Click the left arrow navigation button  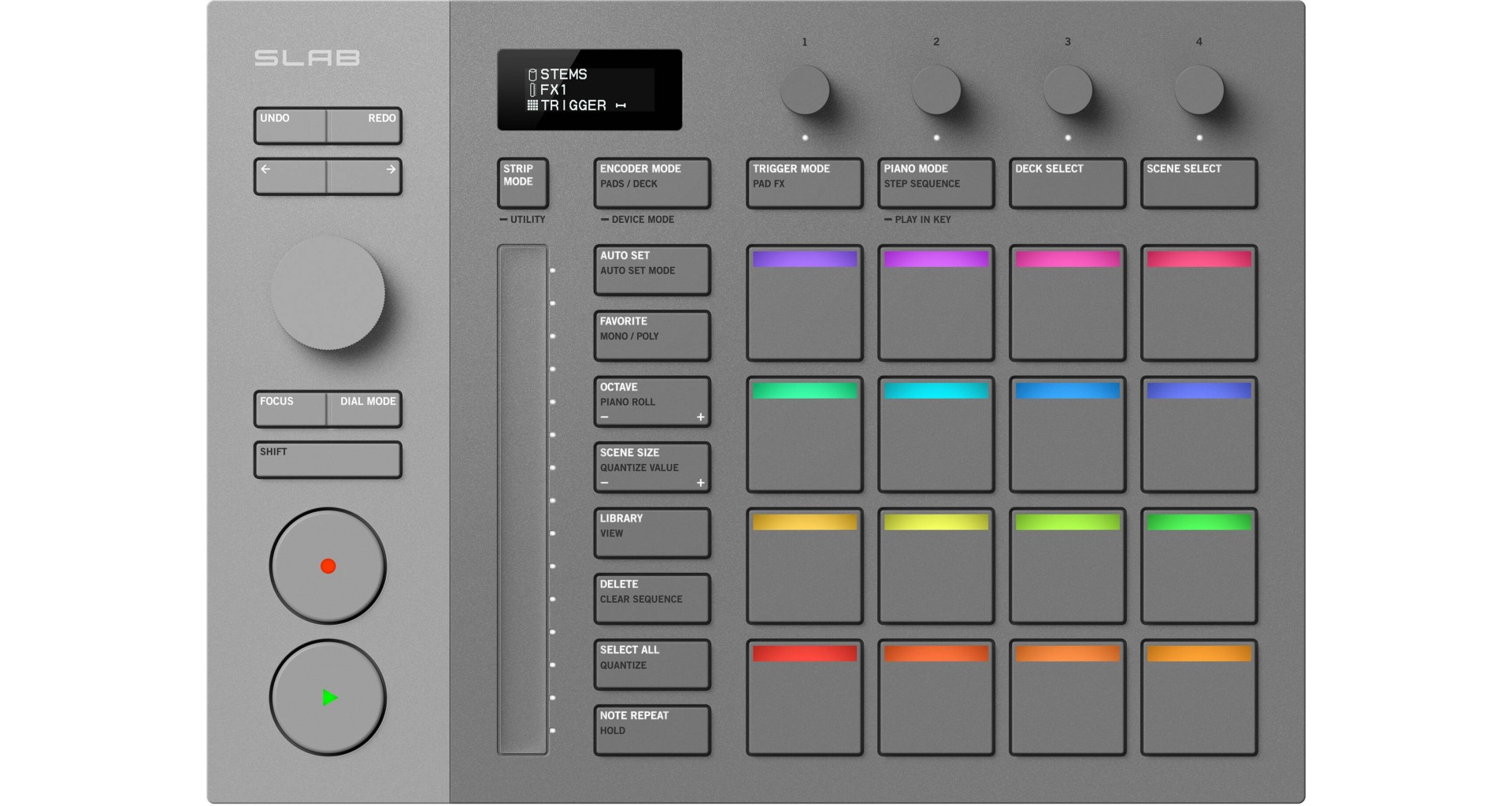290,176
